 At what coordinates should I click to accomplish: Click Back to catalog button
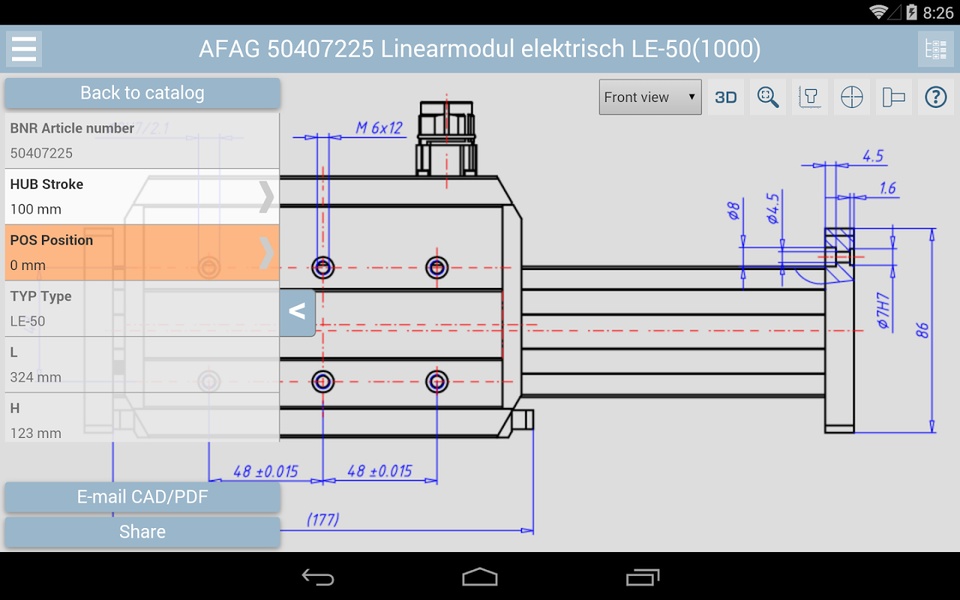pos(142,93)
